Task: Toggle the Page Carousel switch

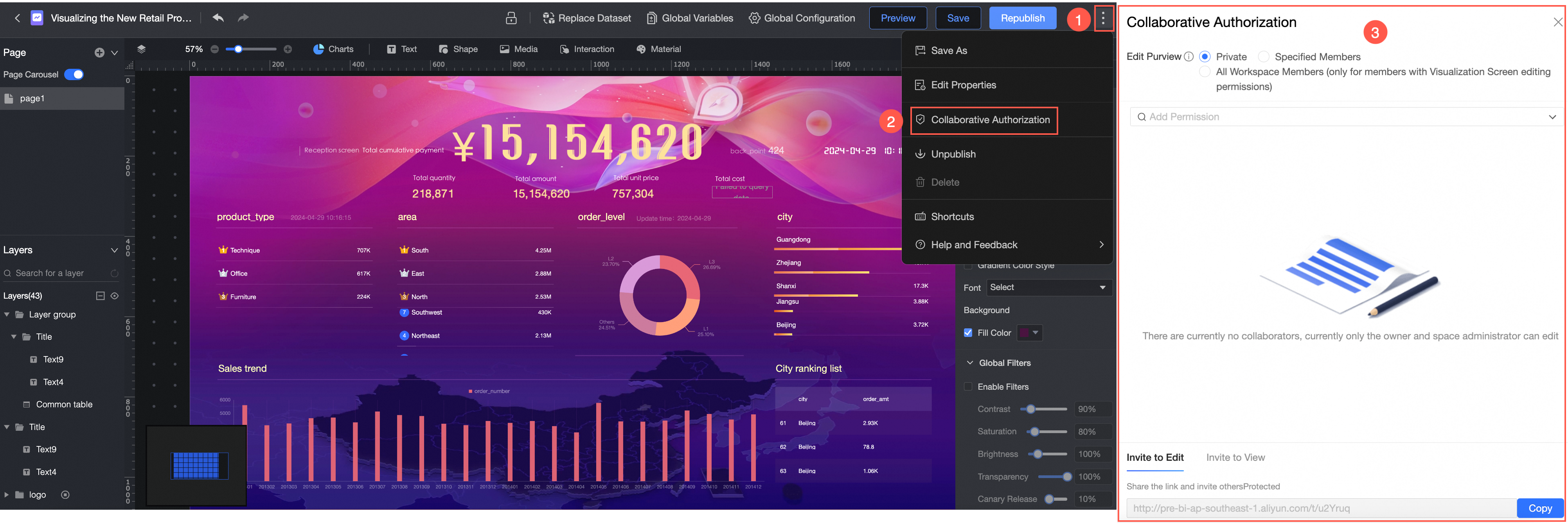Action: [x=74, y=74]
